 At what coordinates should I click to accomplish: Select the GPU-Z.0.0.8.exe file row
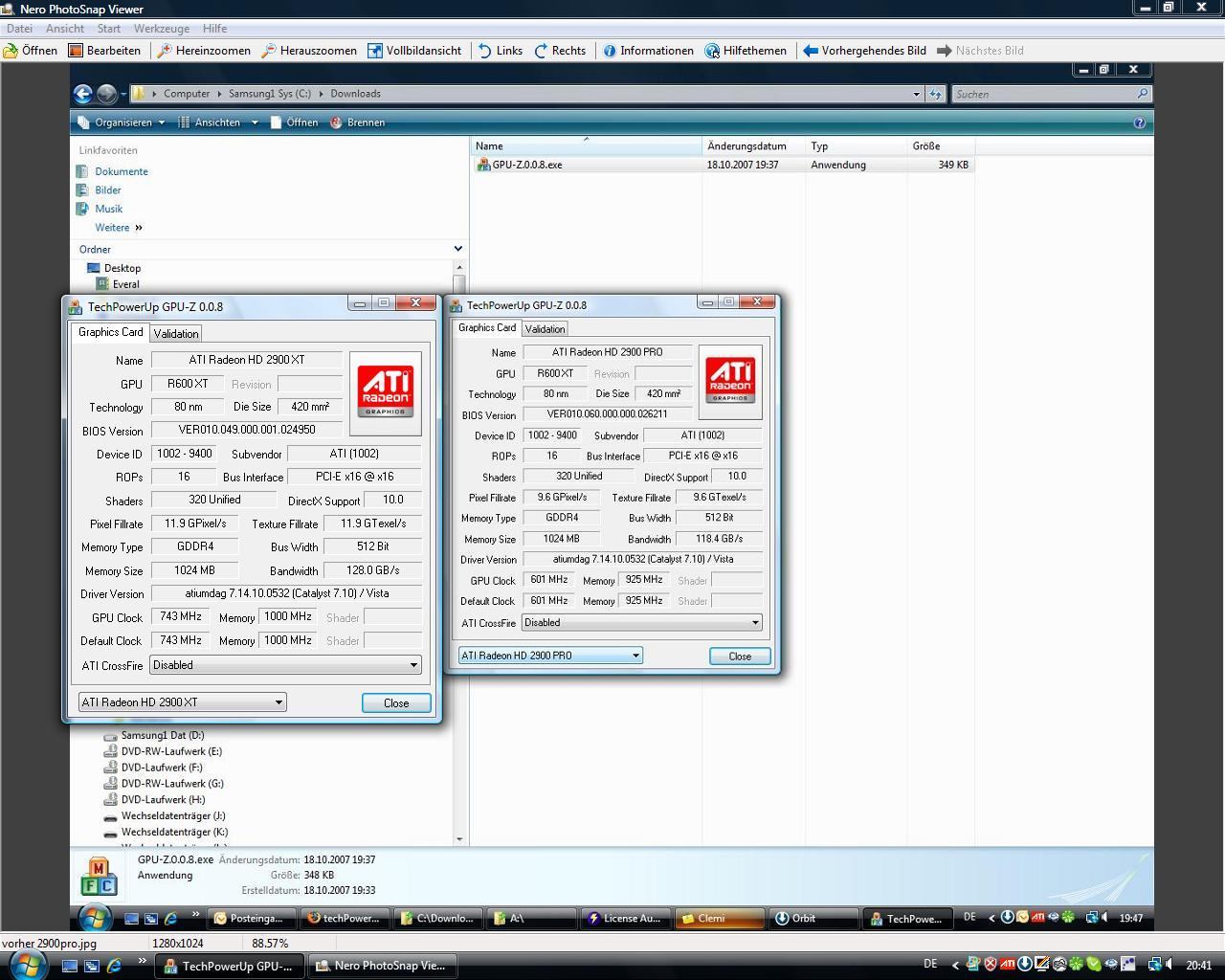click(723, 165)
